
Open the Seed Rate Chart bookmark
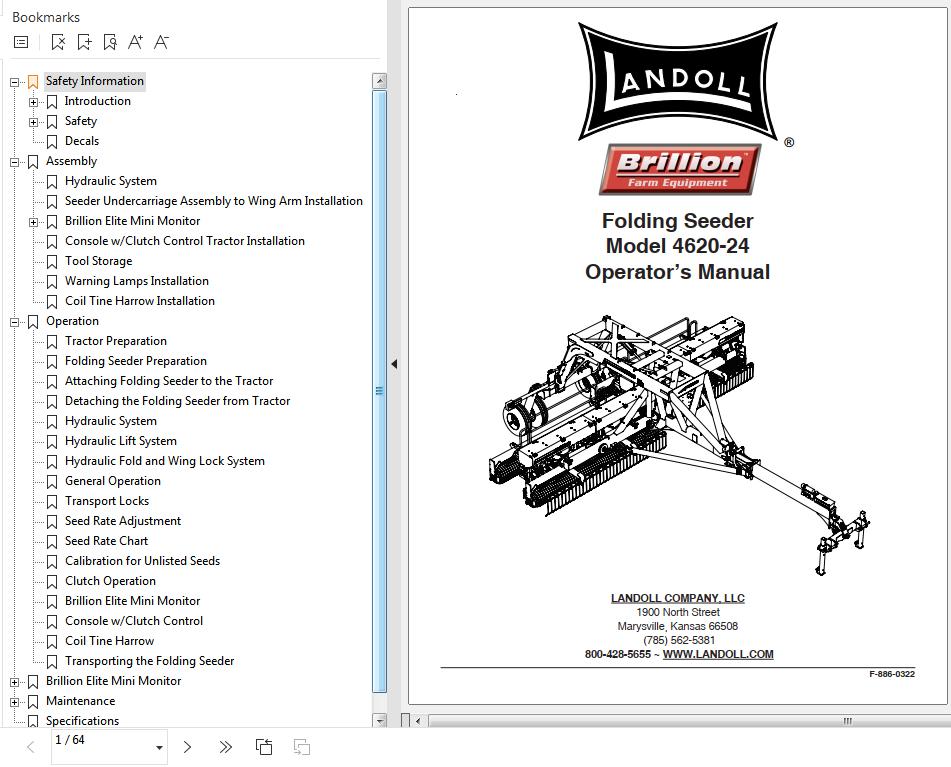click(x=107, y=541)
